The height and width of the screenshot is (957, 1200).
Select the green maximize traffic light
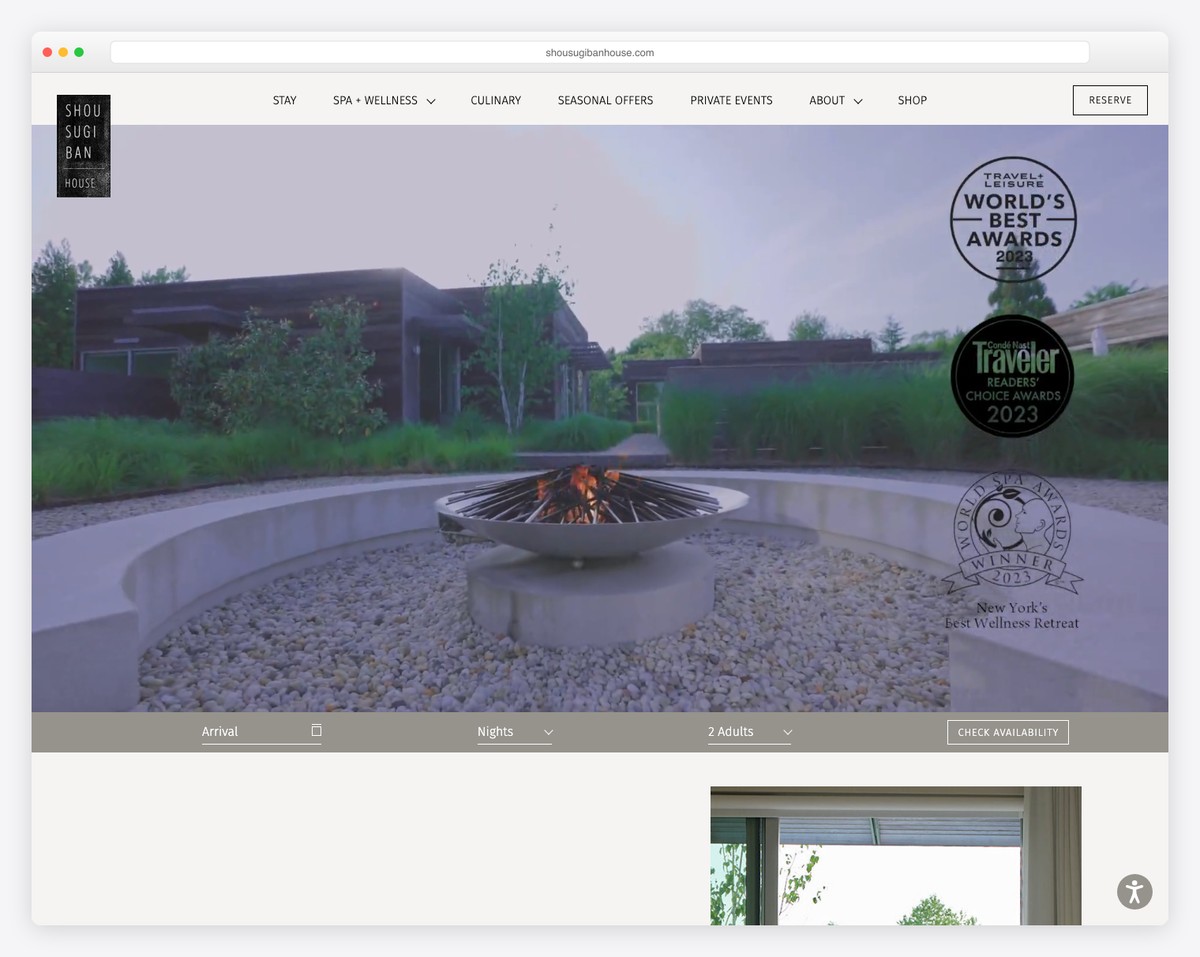[79, 51]
